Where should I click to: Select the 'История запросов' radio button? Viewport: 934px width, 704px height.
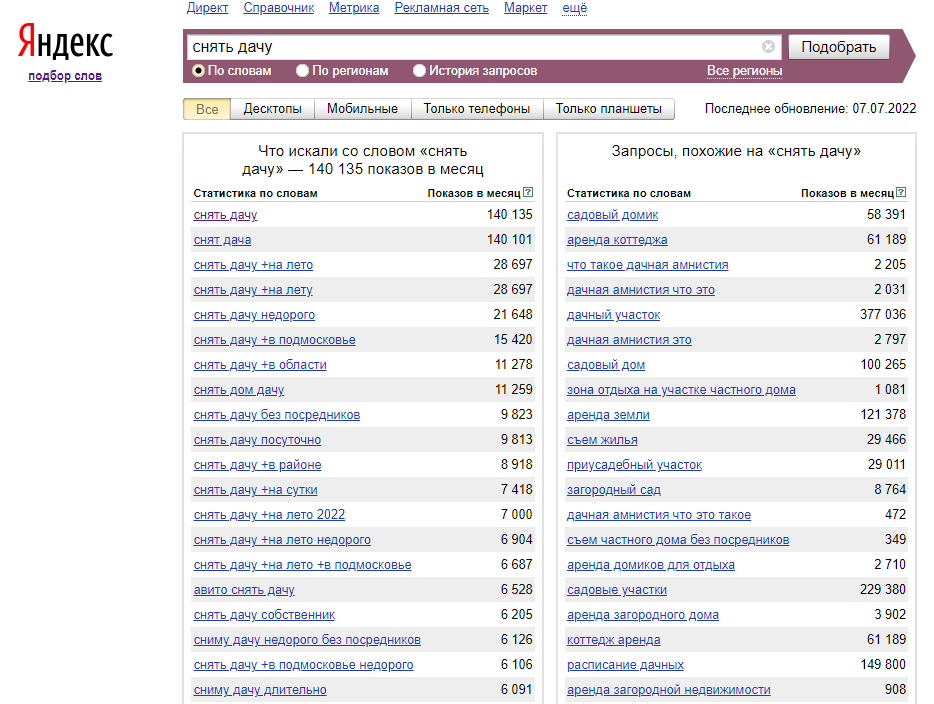coord(419,71)
